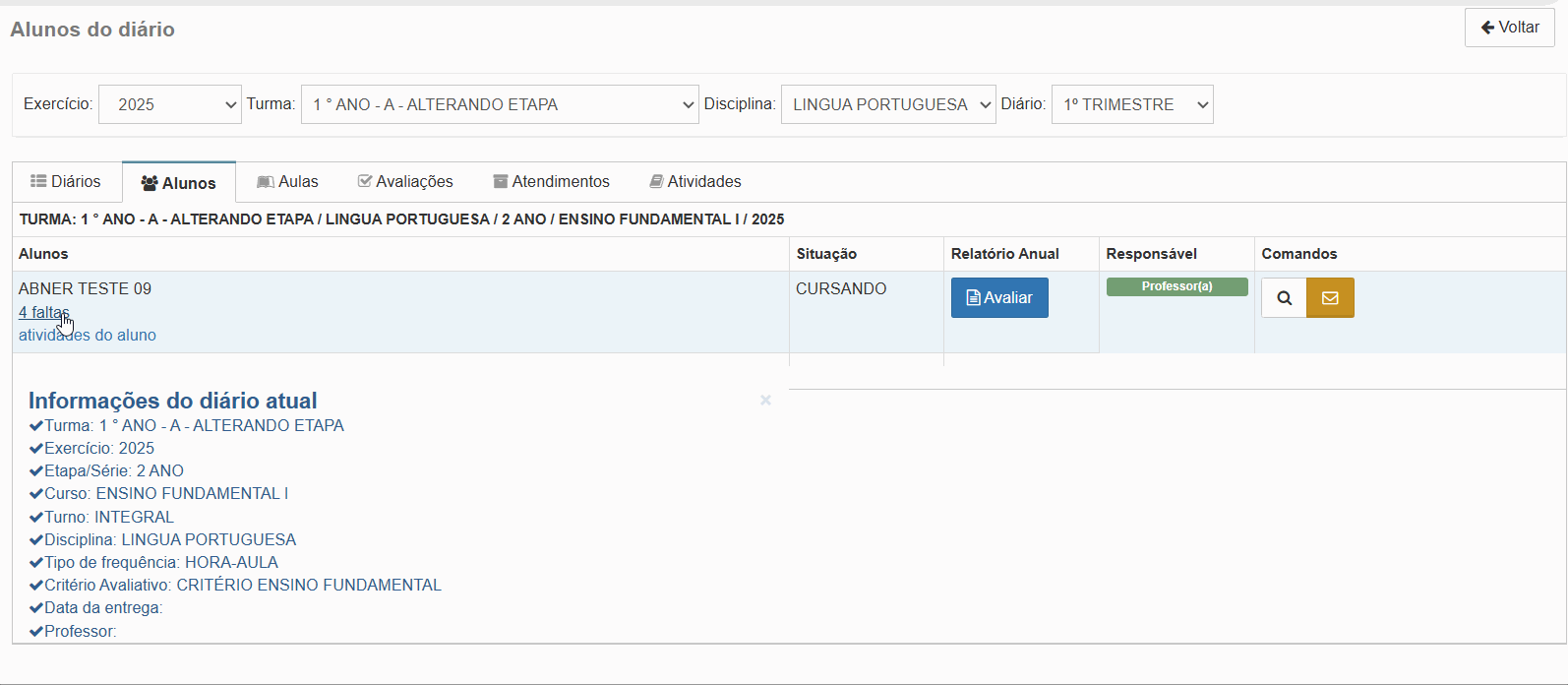This screenshot has height=685, width=1568.
Task: Go to the Avaliações tab
Action: (x=405, y=181)
